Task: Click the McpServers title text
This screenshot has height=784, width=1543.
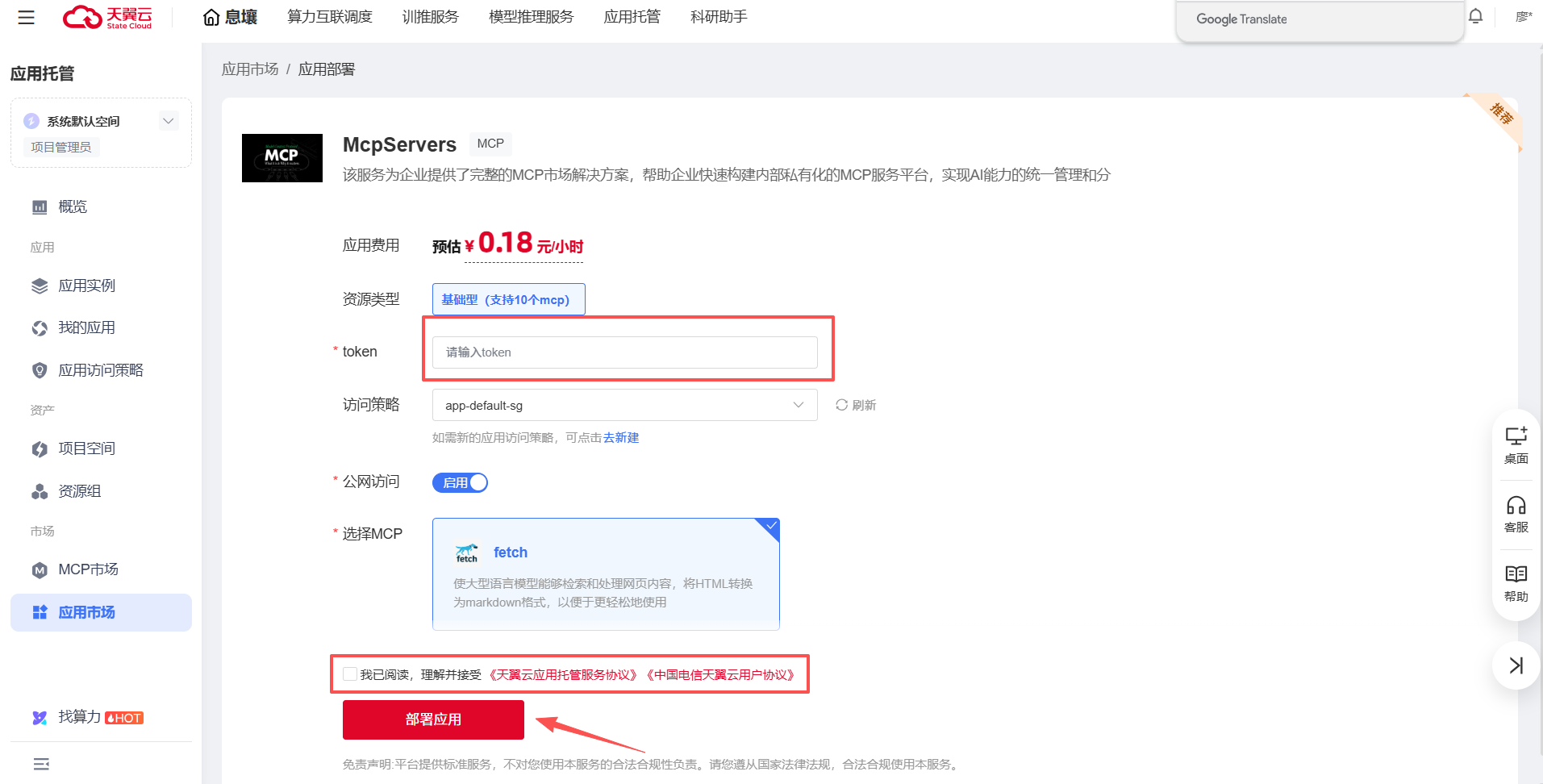Action: (399, 144)
